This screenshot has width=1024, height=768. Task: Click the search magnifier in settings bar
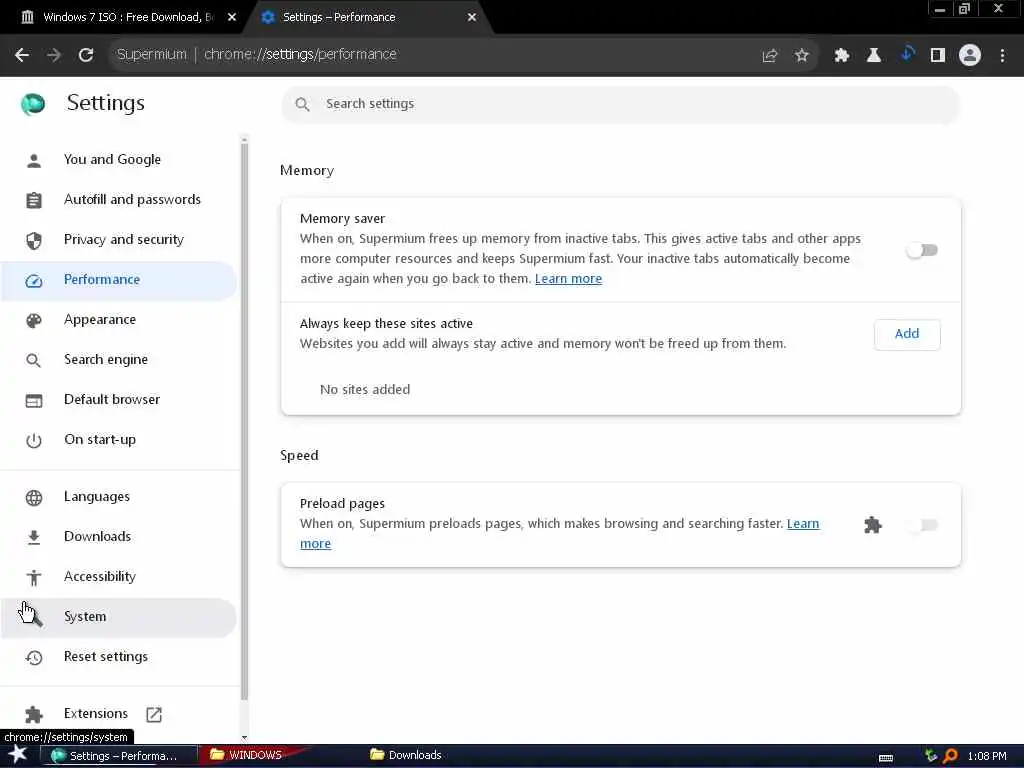(x=302, y=104)
